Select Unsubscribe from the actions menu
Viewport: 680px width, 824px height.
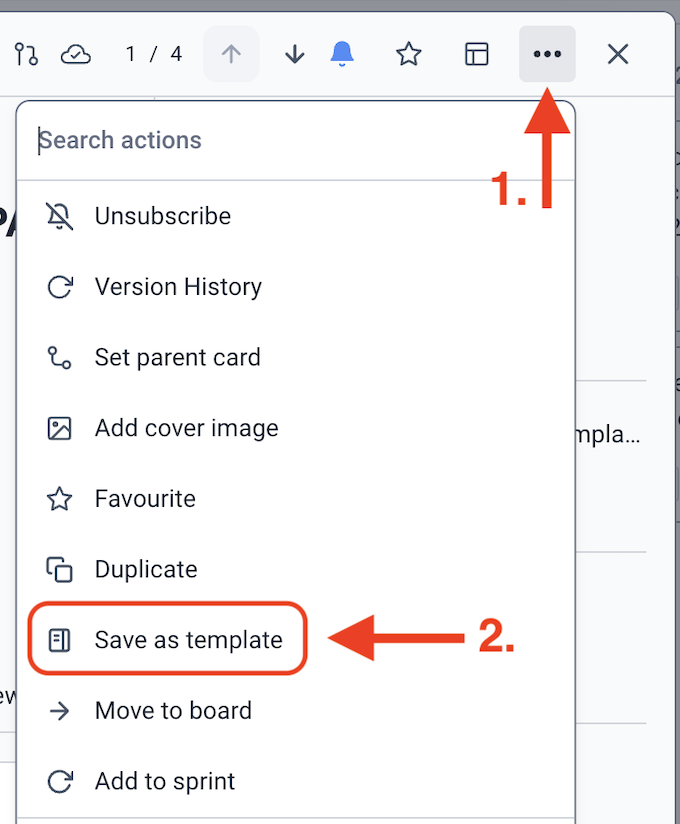(162, 216)
